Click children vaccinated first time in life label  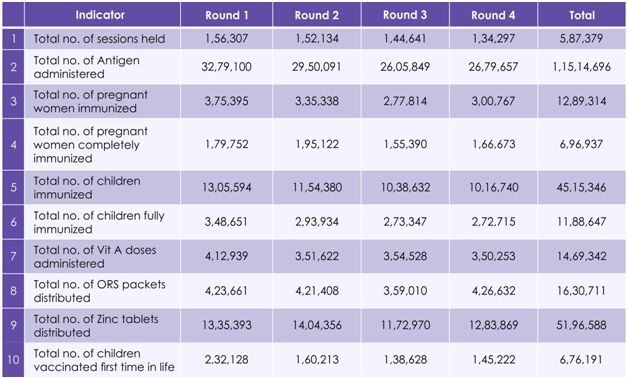[x=102, y=360]
